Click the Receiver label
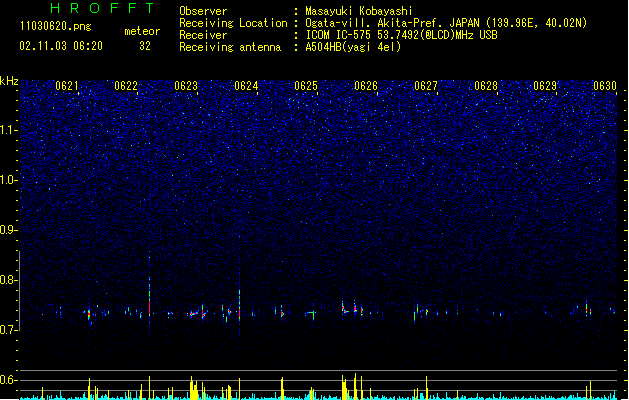This screenshot has width=629, height=400. (x=203, y=35)
